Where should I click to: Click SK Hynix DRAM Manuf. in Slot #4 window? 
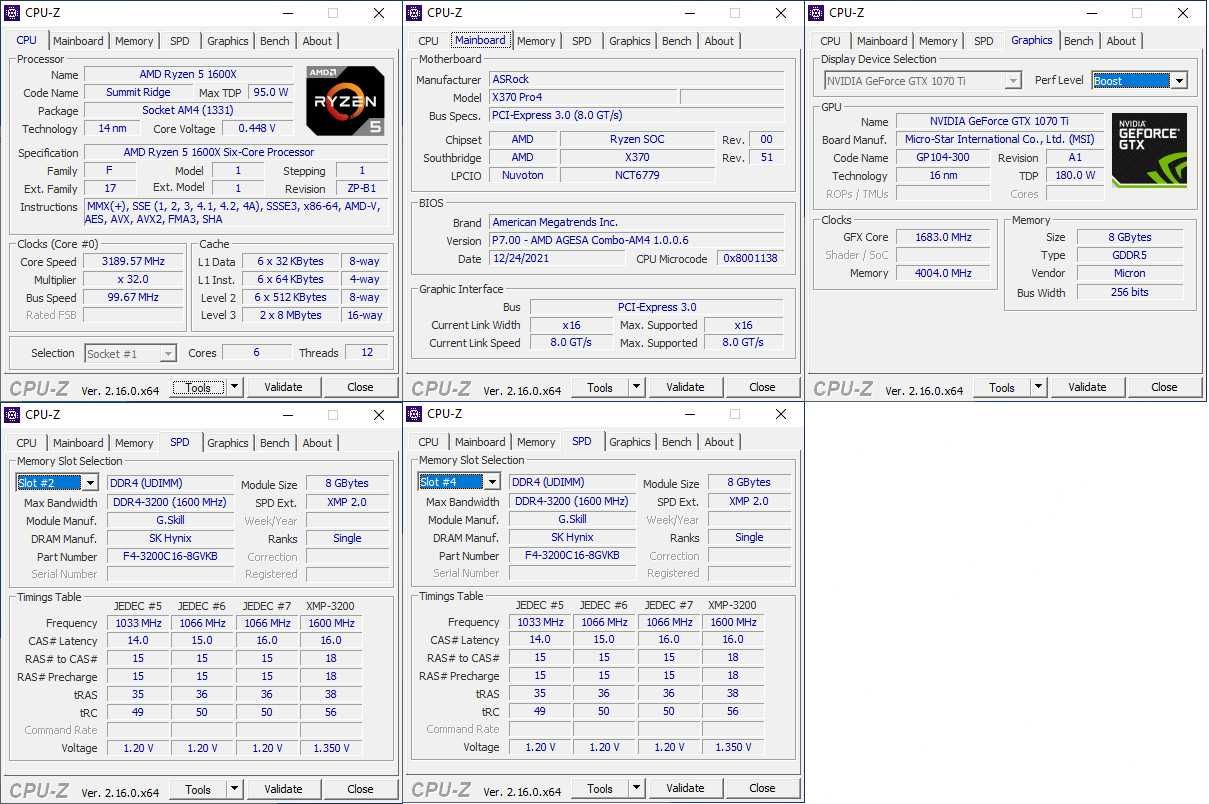(x=572, y=538)
